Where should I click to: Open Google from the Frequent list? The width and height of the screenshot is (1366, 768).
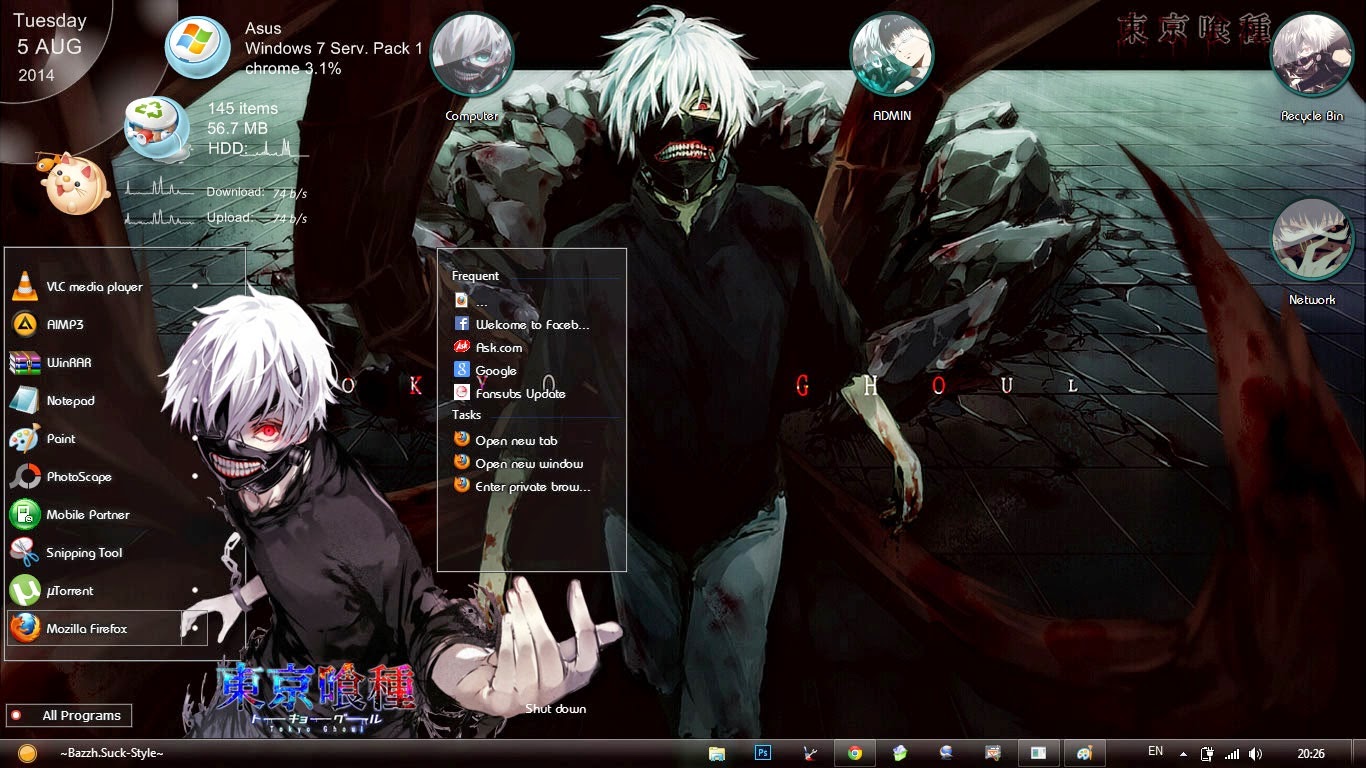click(486, 371)
